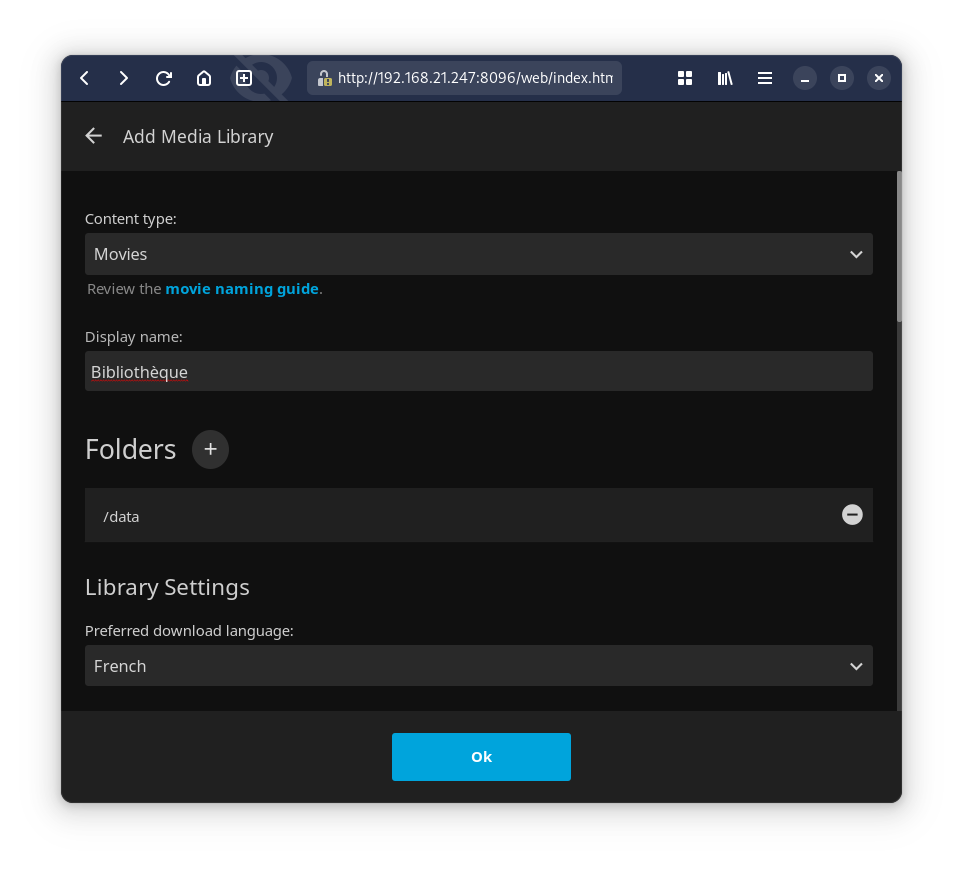
Task: Click the padlock security icon in address bar
Action: pos(324,78)
